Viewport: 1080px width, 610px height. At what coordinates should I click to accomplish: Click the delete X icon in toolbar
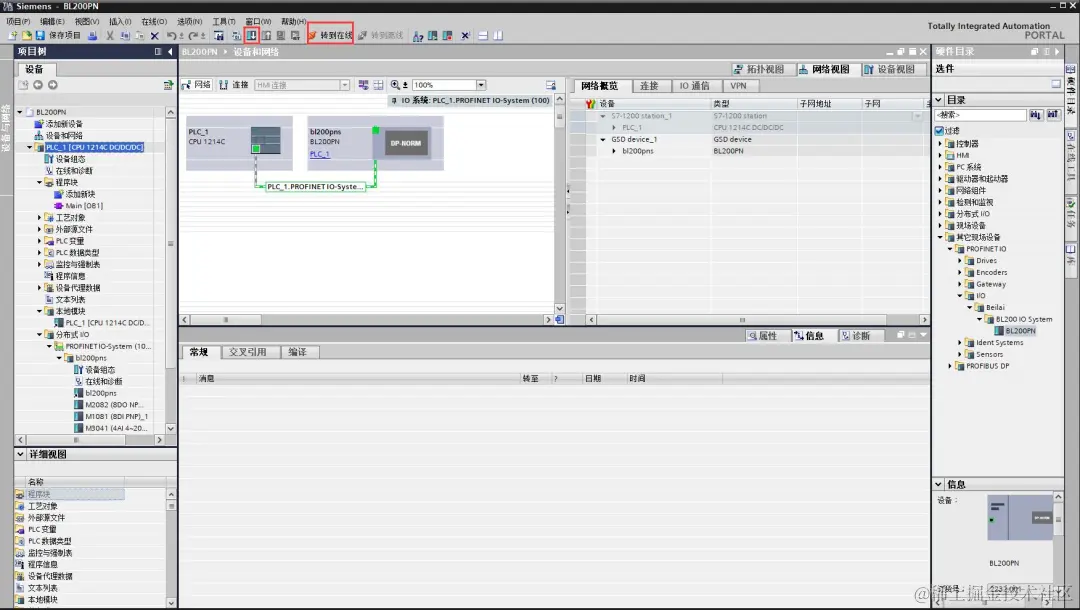click(x=154, y=35)
